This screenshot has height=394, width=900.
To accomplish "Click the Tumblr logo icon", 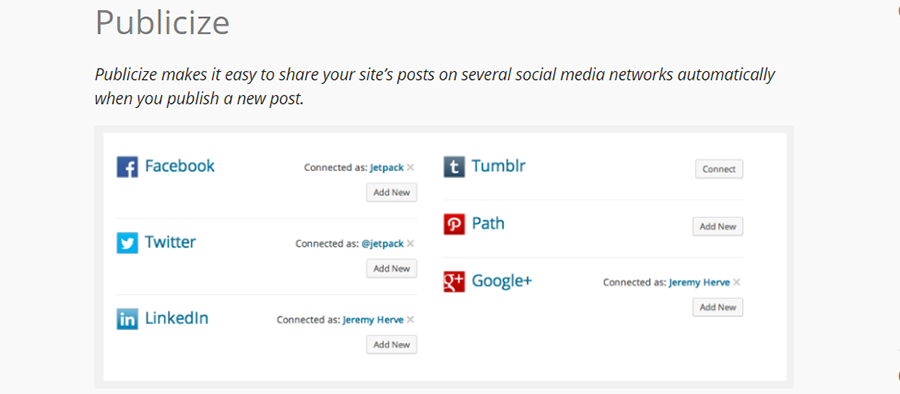I will pos(454,167).
